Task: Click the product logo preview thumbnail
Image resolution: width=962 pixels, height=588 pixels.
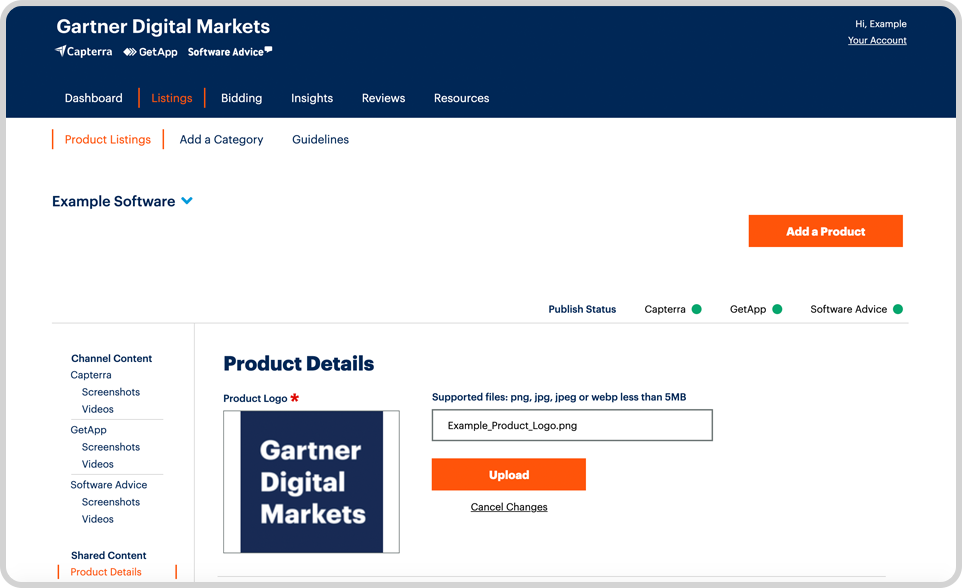Action: point(311,482)
